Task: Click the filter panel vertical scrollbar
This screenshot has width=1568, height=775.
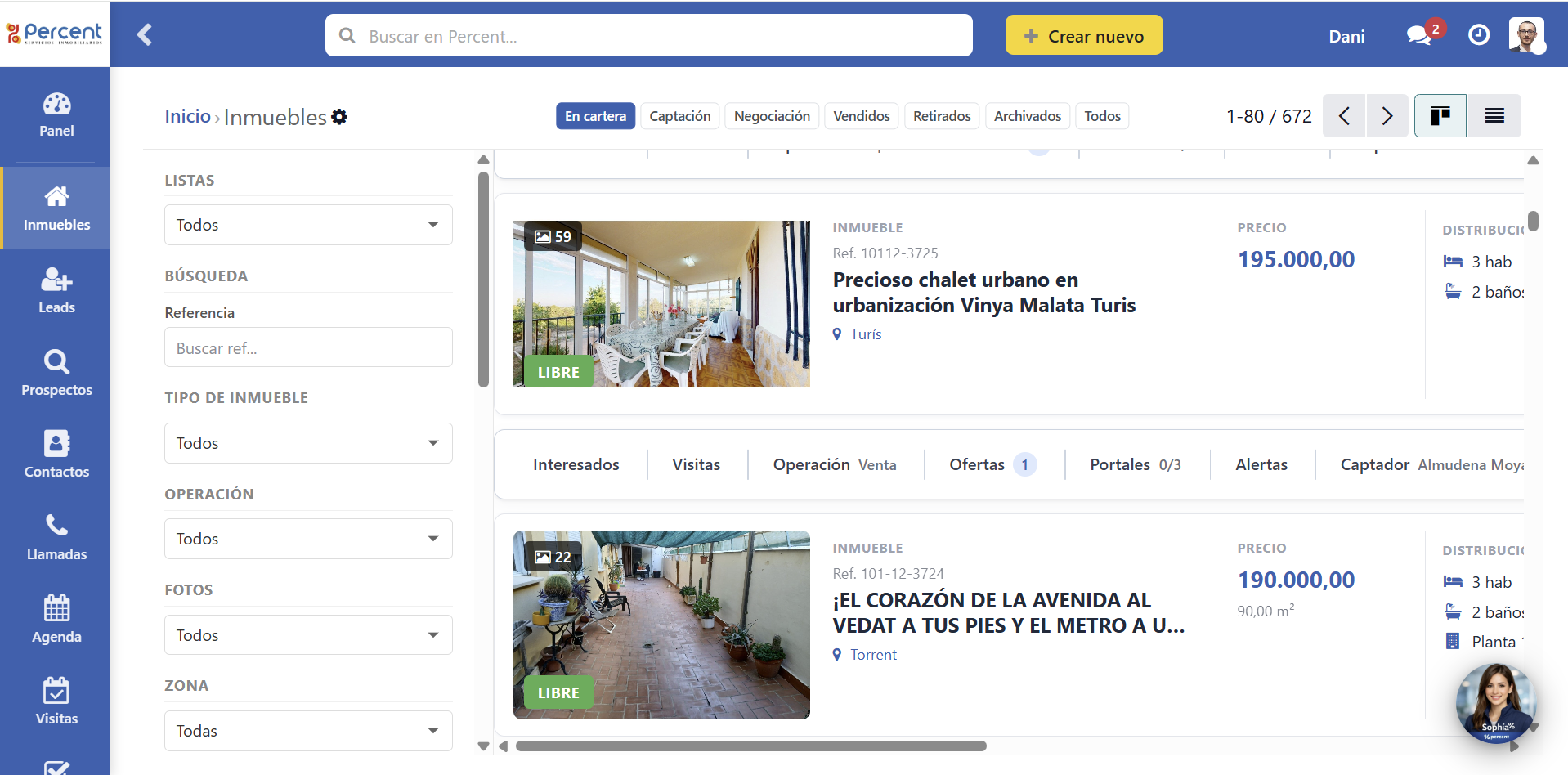Action: click(x=483, y=278)
